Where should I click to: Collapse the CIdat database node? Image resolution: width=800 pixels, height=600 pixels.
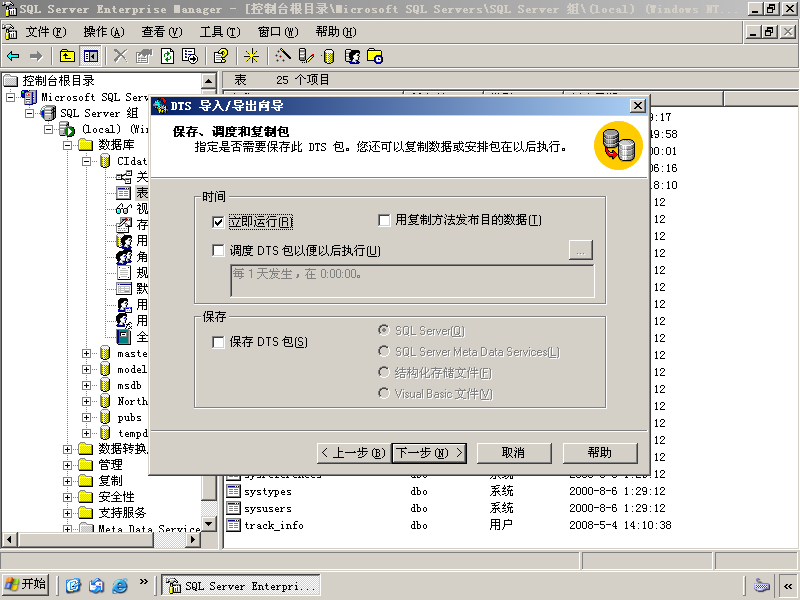pos(86,161)
